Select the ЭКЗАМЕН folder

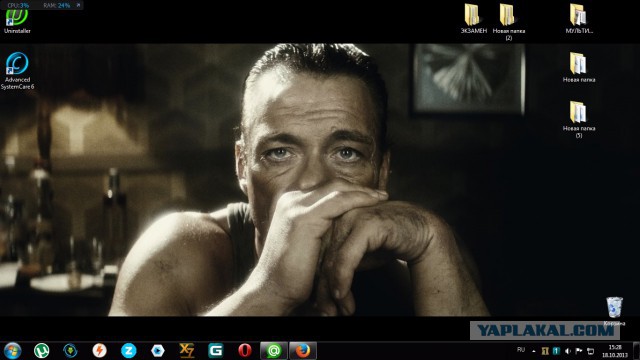(473, 19)
